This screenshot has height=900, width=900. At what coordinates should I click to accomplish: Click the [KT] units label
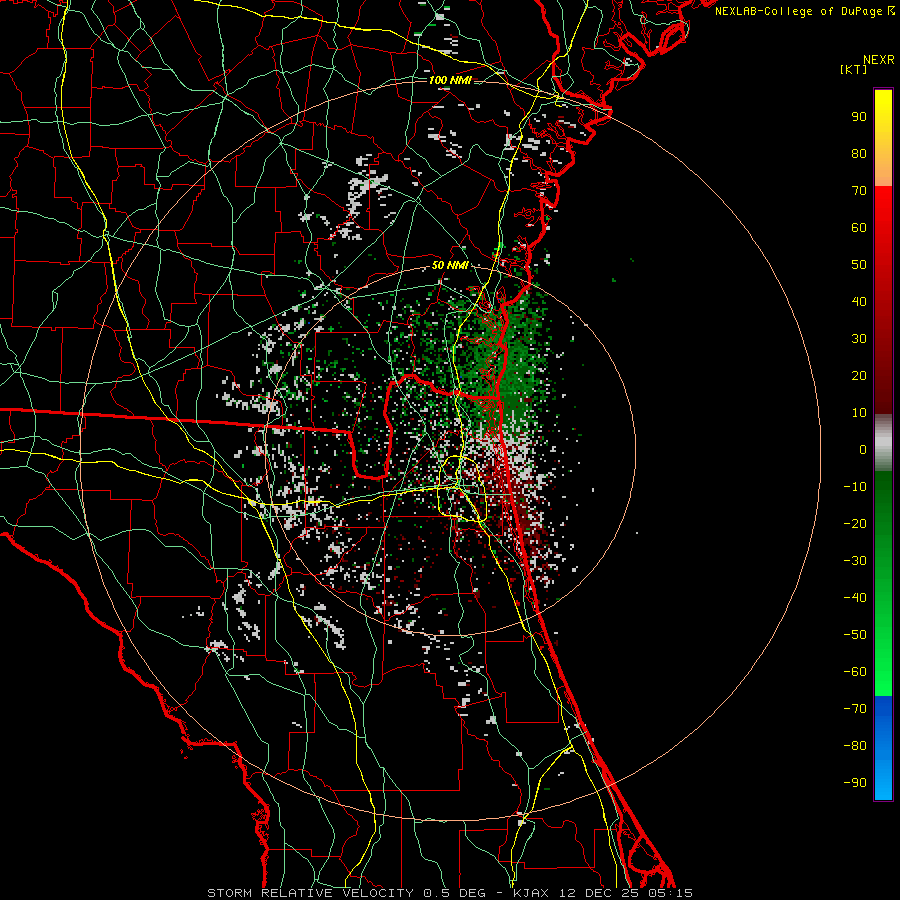tap(854, 69)
